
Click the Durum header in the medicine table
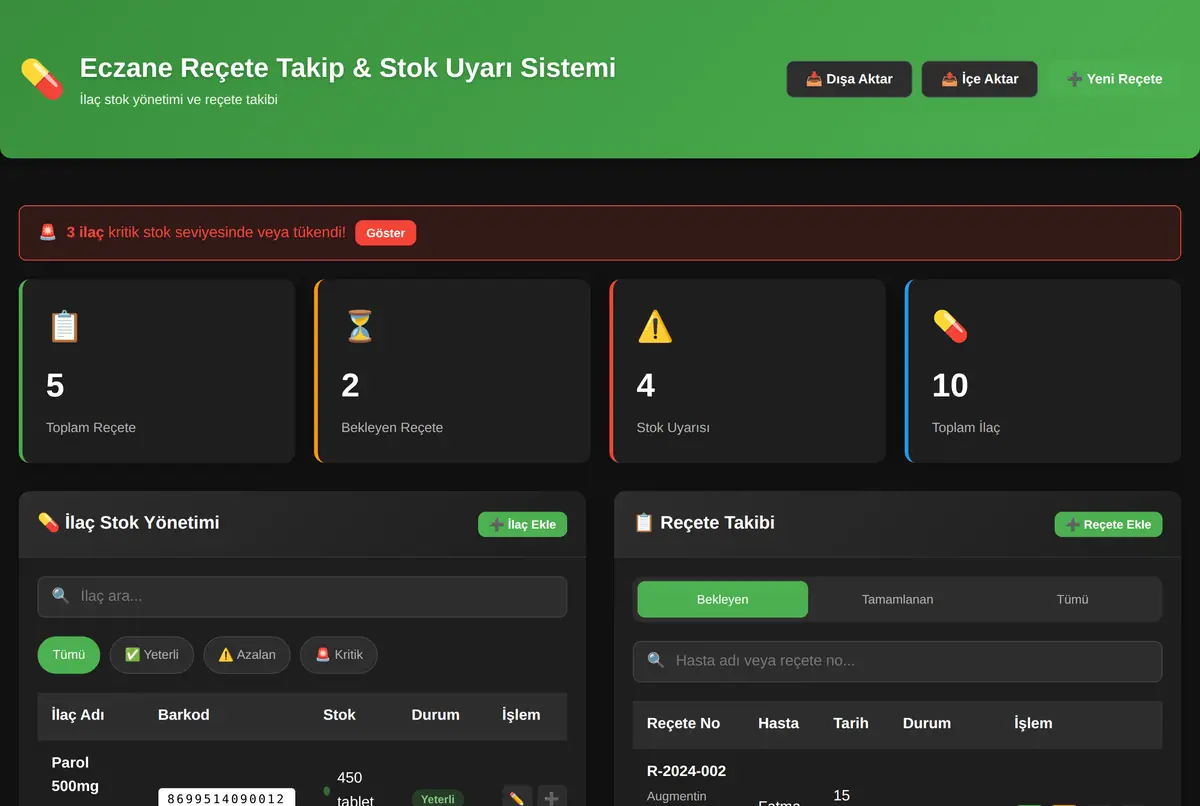(435, 715)
